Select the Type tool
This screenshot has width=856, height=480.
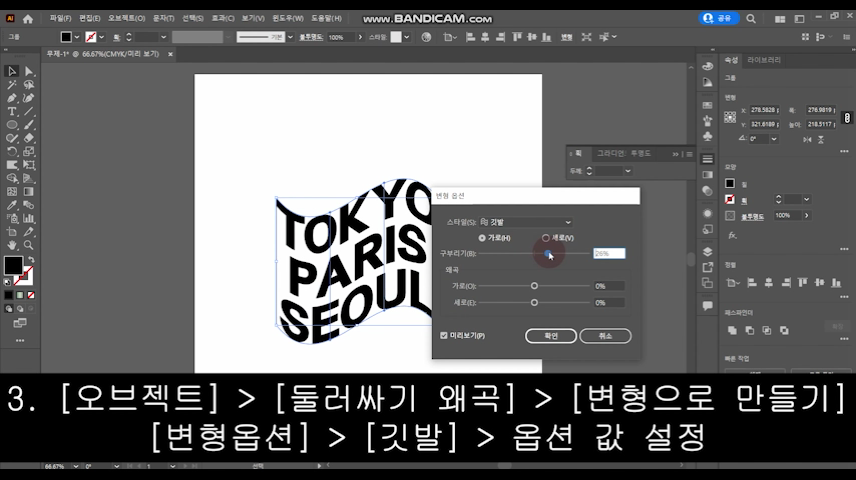11,111
